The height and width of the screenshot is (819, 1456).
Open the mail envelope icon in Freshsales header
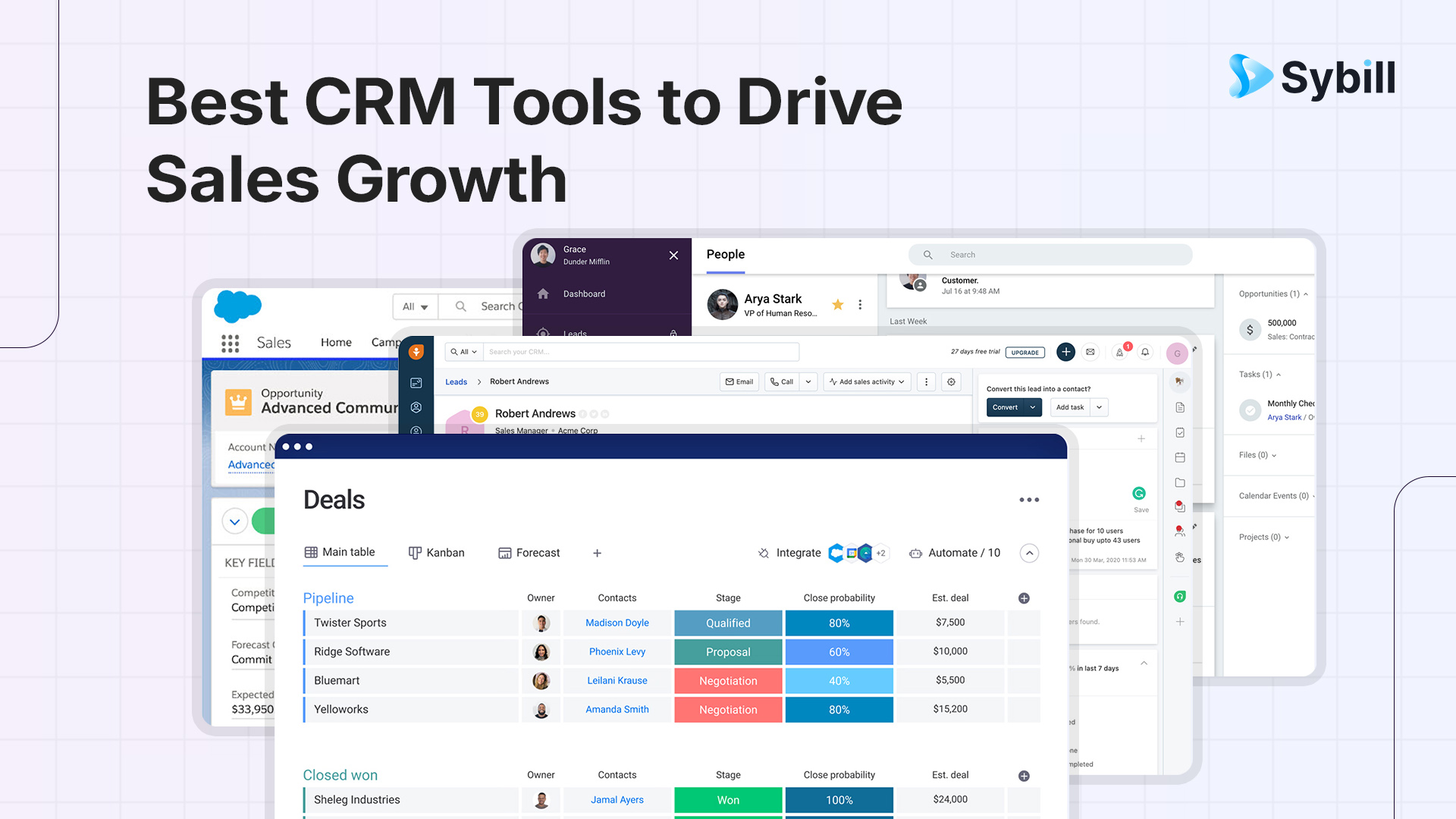click(x=1090, y=352)
